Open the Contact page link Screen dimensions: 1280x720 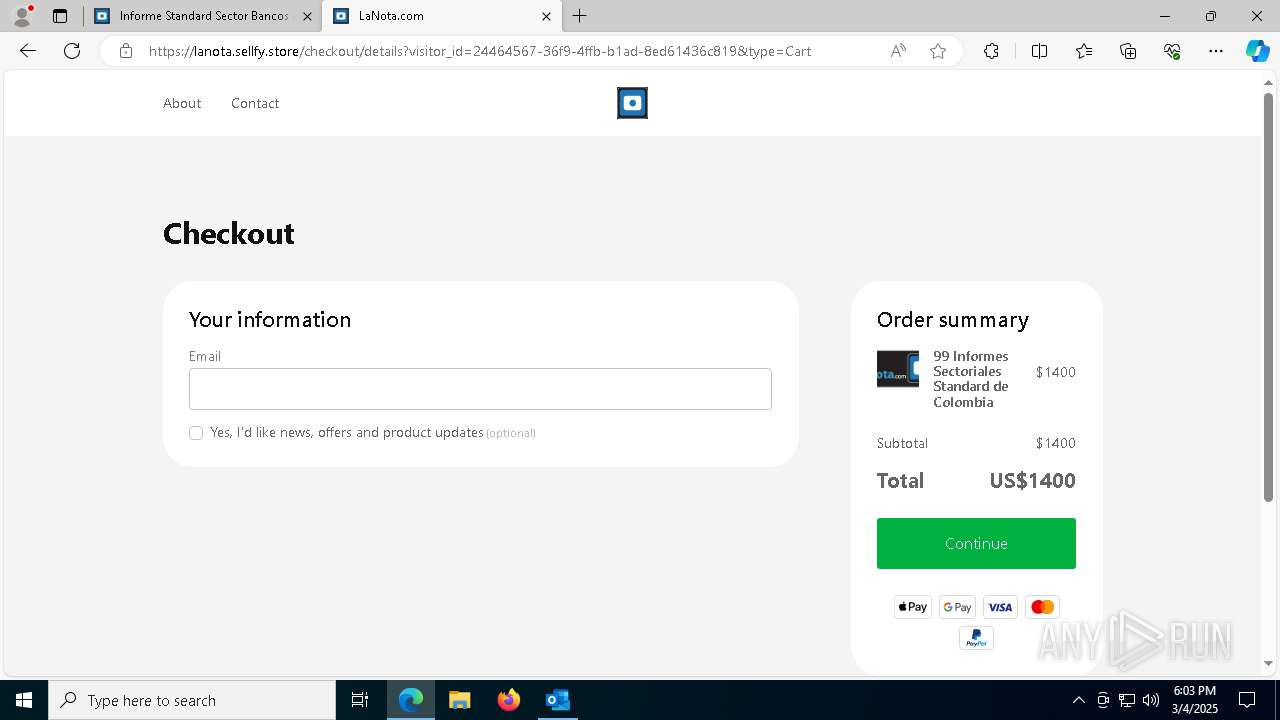[255, 103]
